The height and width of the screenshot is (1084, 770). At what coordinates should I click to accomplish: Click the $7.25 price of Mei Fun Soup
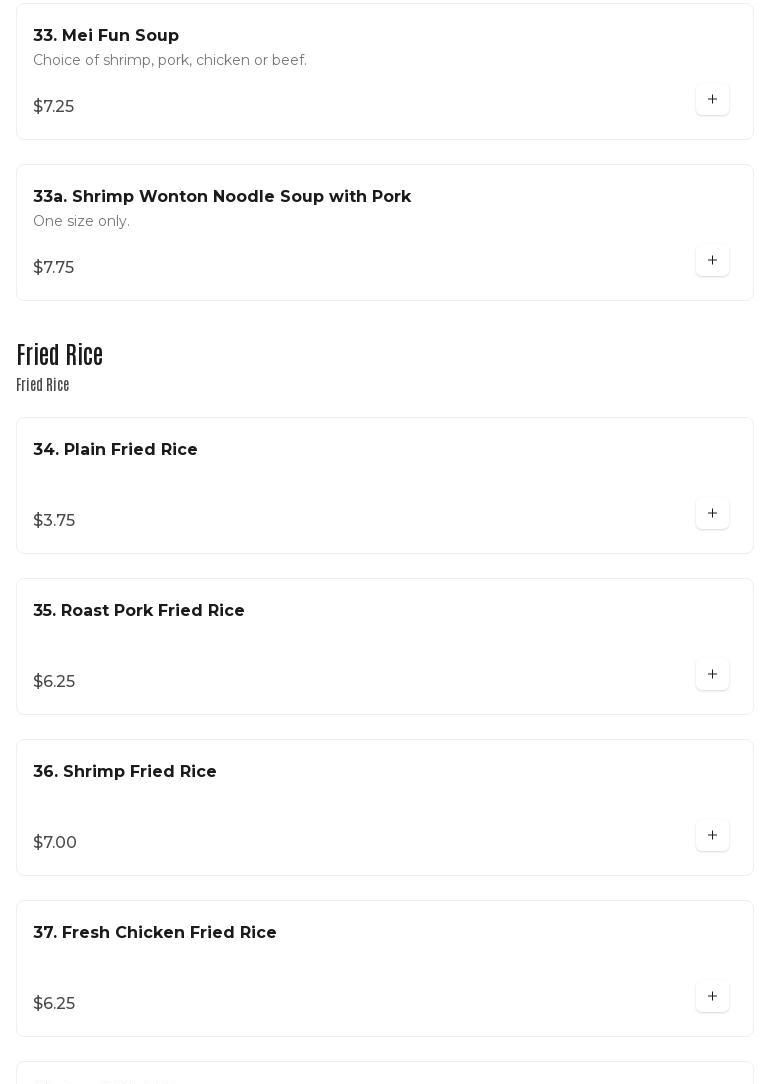[54, 107]
